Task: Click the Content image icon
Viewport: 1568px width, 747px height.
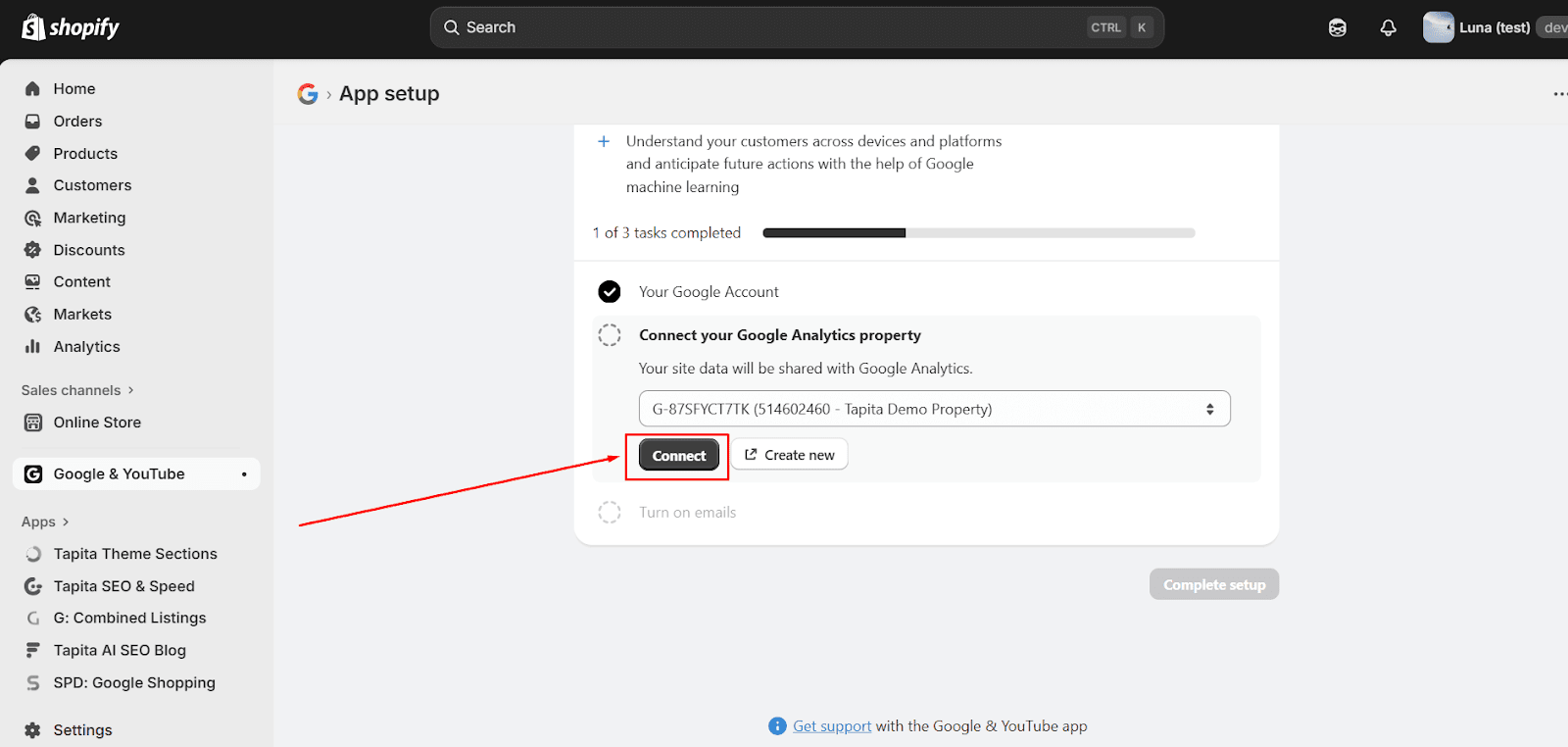Action: pos(32,282)
